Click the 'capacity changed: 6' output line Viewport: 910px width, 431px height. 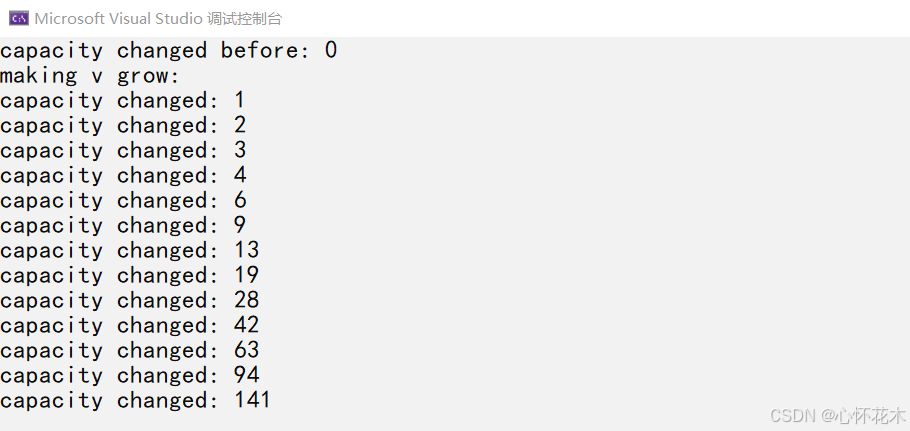[123, 201]
